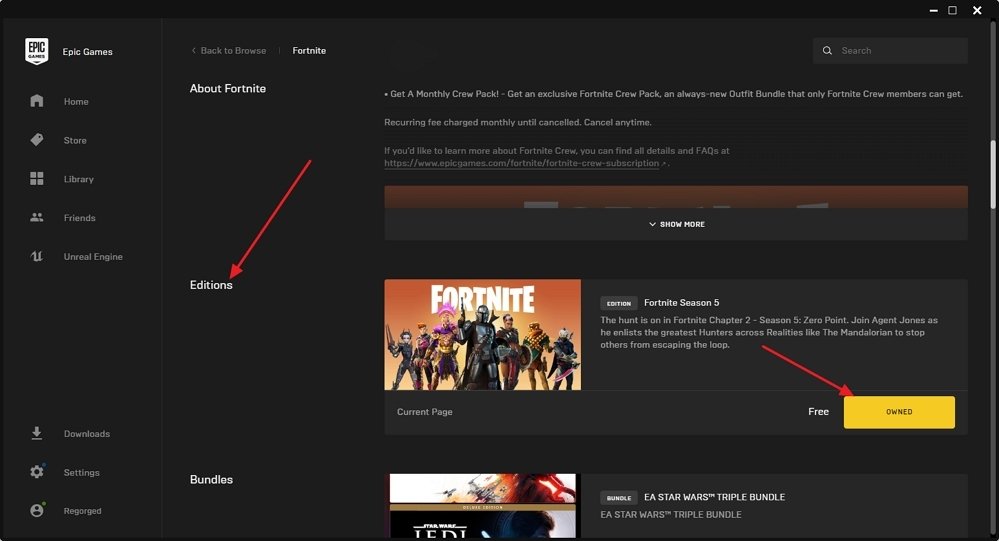999x541 pixels.
Task: Click the Fortnite breadcrumb label
Action: point(309,50)
